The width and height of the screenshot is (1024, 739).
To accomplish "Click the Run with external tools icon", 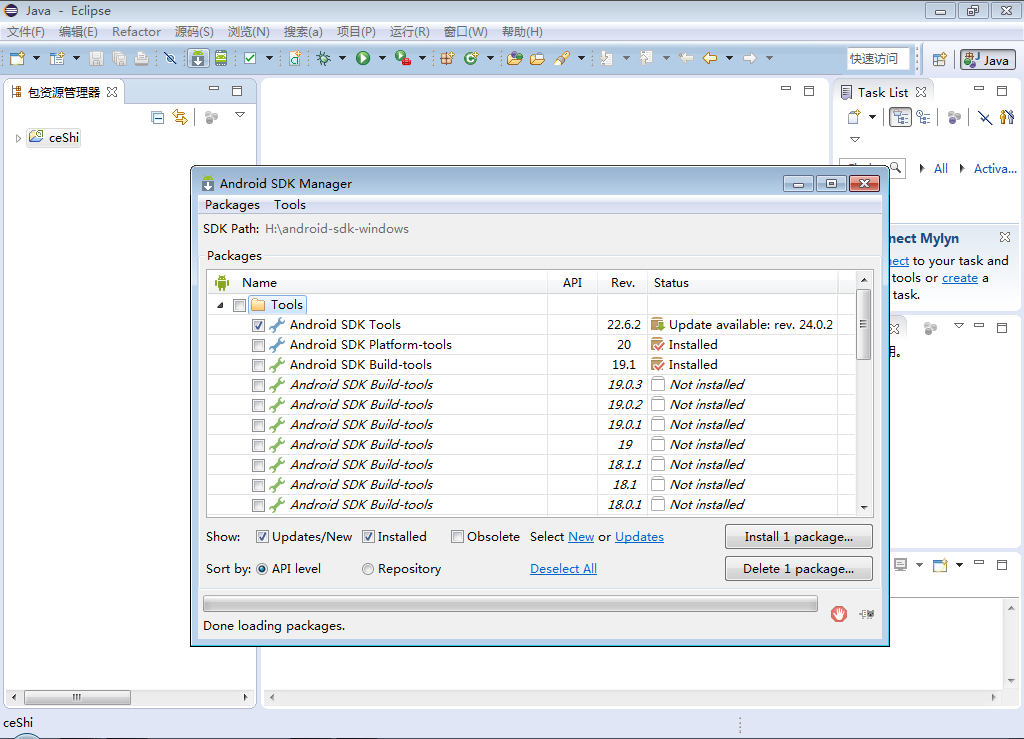I will [403, 59].
